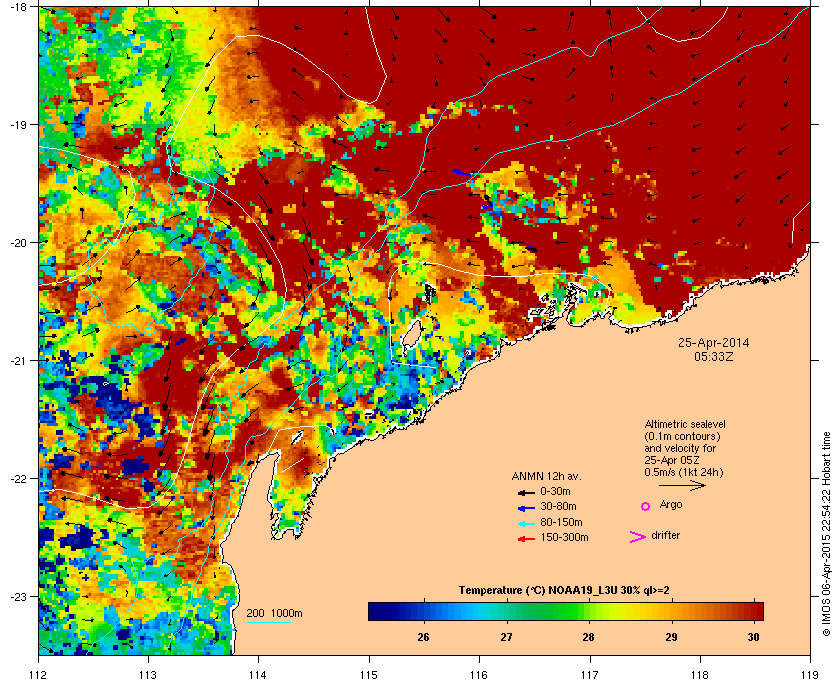Screen dimensions: 840x680
Task: Click the 05:33Z time label
Action: click(x=714, y=357)
